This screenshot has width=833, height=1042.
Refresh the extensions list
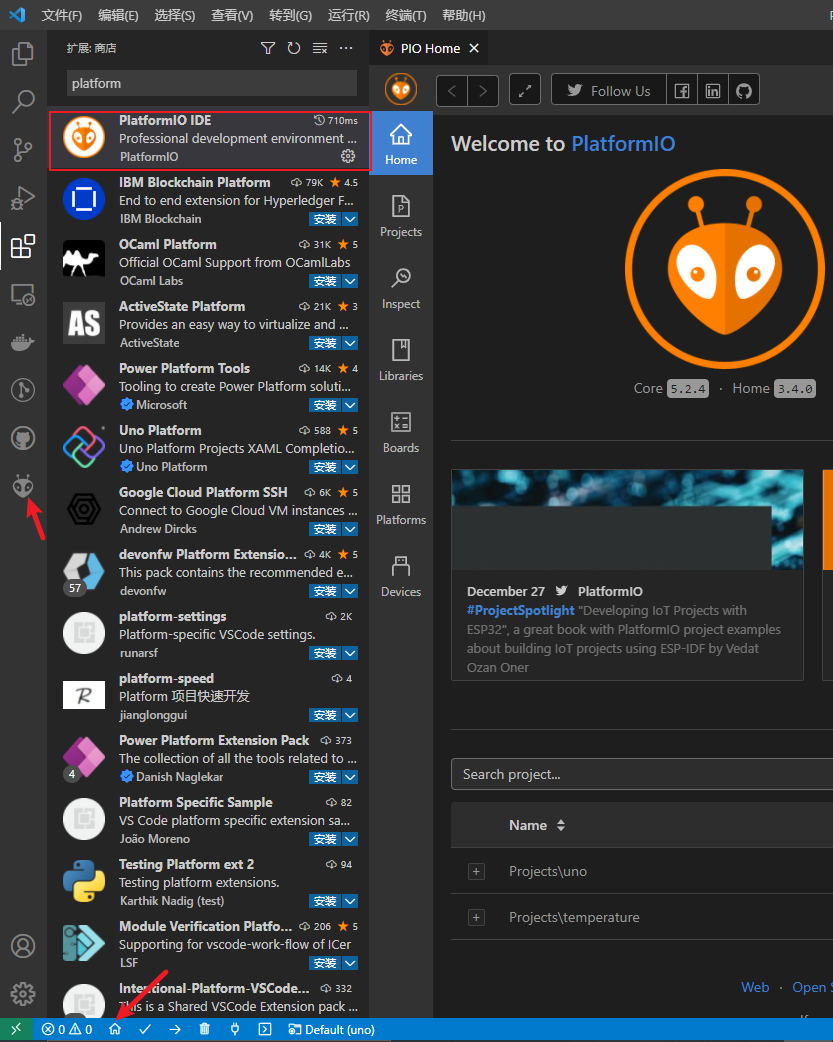[293, 48]
